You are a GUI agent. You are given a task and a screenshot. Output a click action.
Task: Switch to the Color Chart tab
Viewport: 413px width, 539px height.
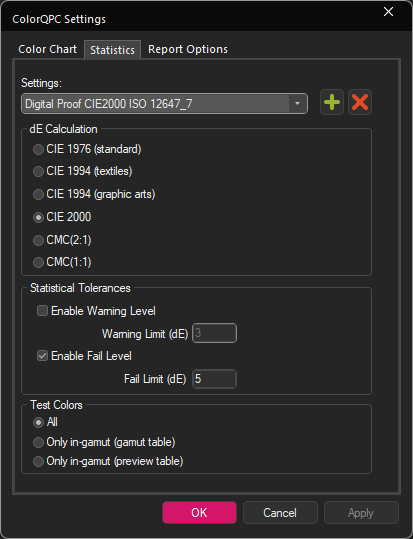pos(47,49)
